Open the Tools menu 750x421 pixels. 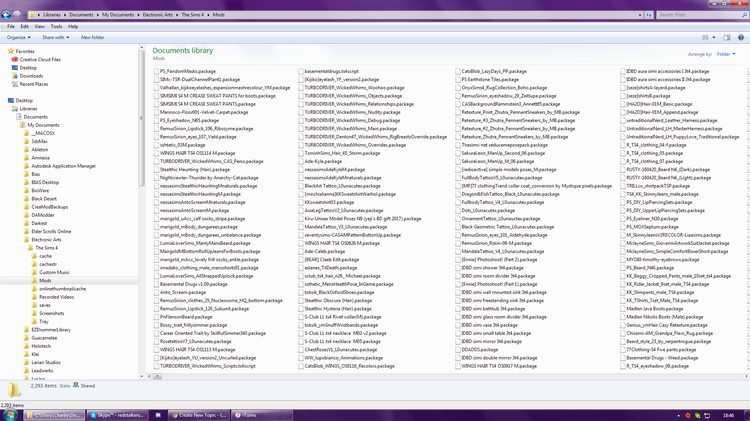(56, 26)
